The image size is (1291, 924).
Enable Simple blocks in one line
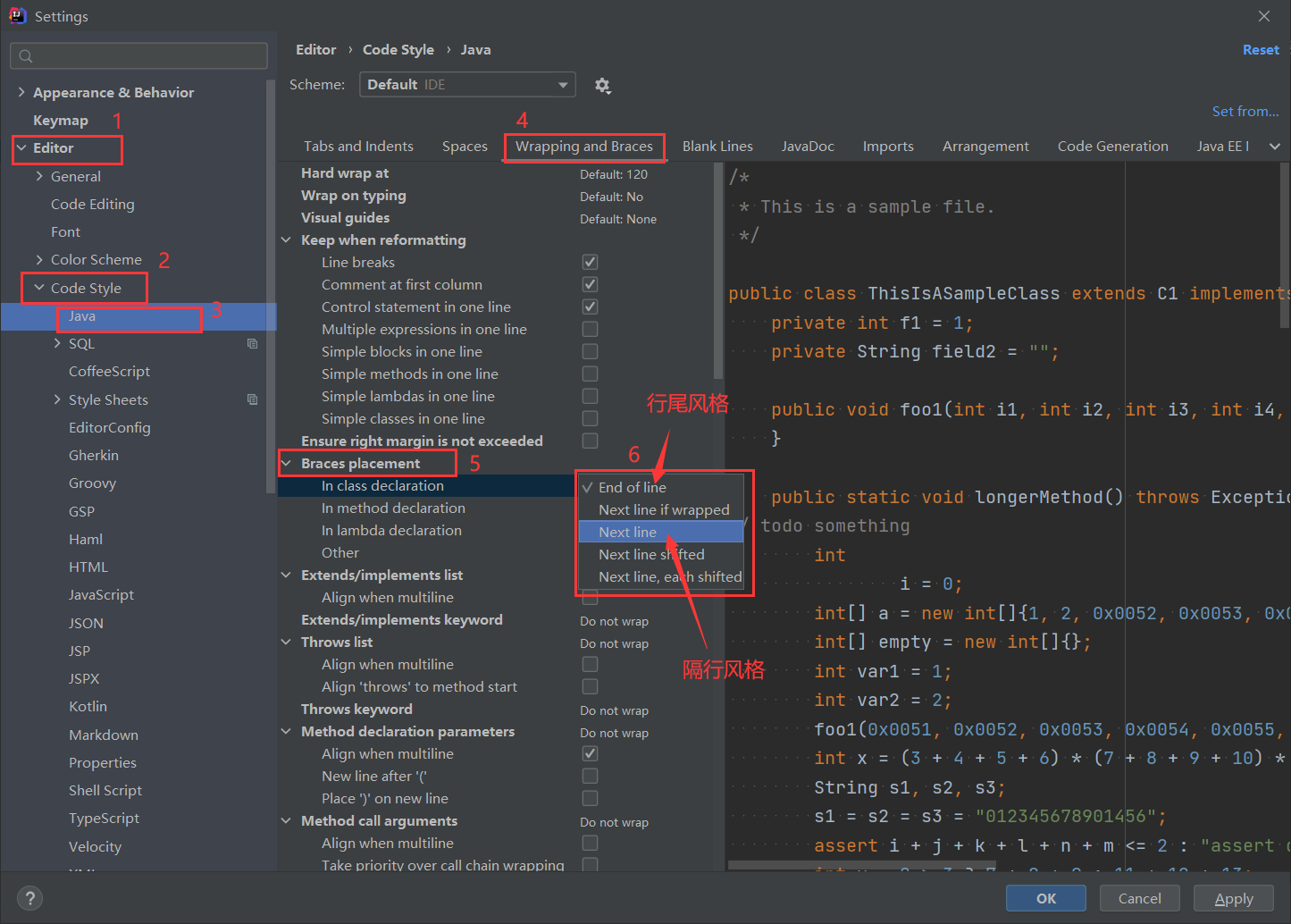(x=590, y=351)
